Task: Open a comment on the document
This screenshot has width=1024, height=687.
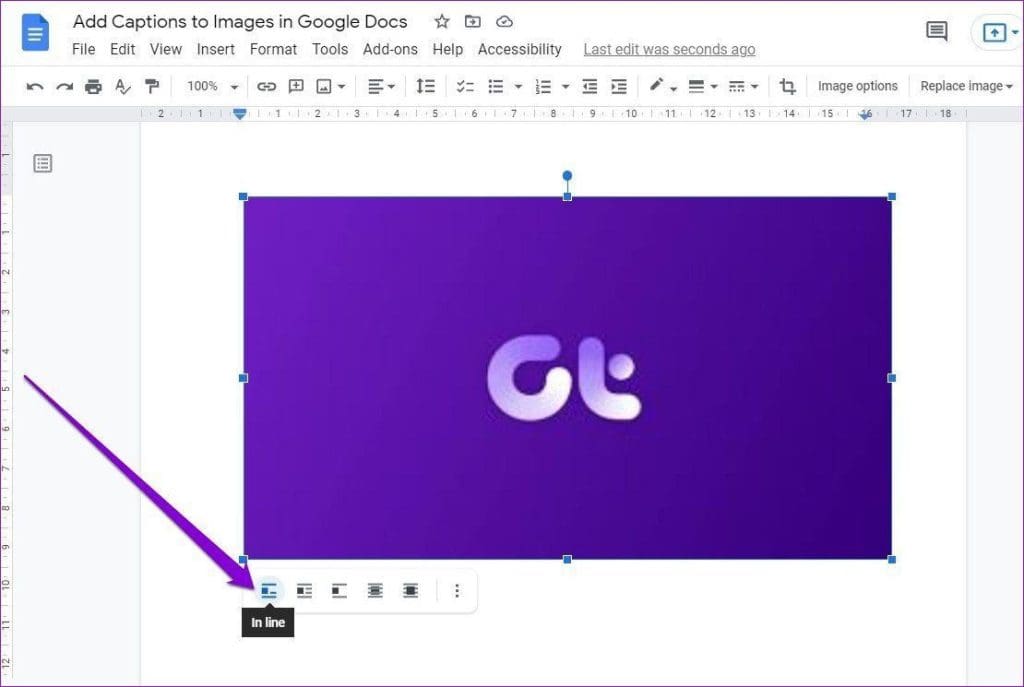Action: click(x=936, y=31)
